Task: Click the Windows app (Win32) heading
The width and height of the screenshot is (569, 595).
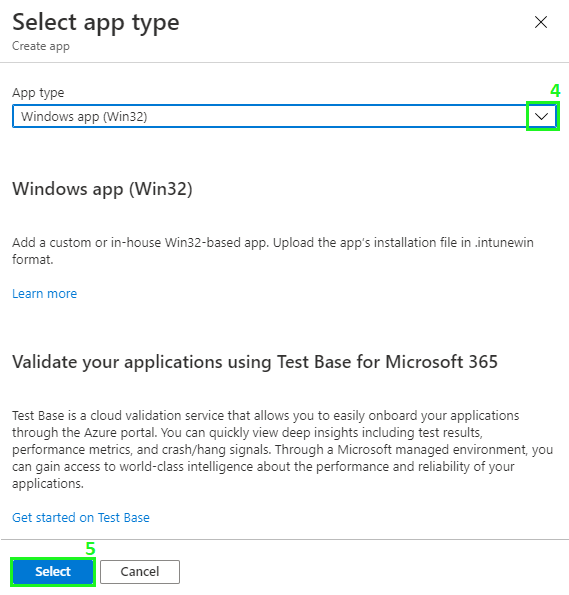Action: coord(102,189)
